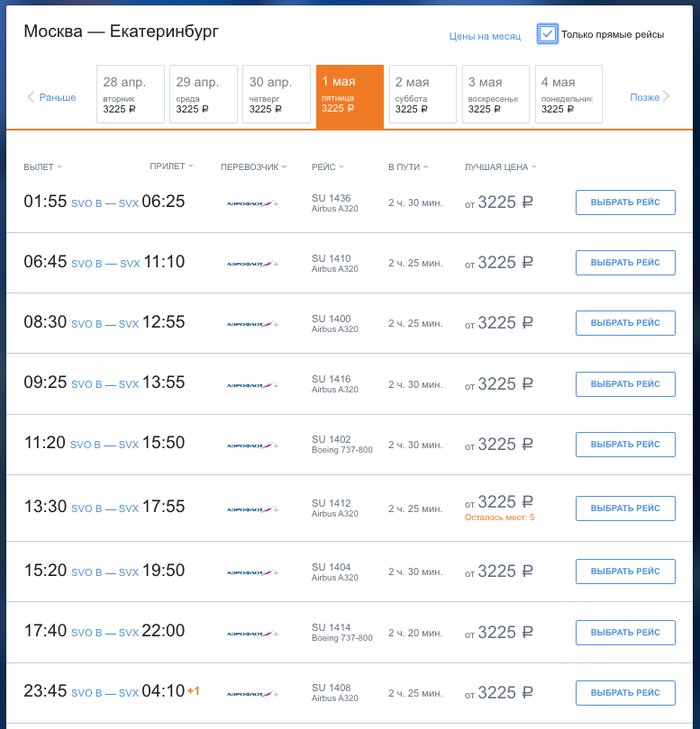Click the Aeroflot logo for flight SU 1414

pos(251,633)
